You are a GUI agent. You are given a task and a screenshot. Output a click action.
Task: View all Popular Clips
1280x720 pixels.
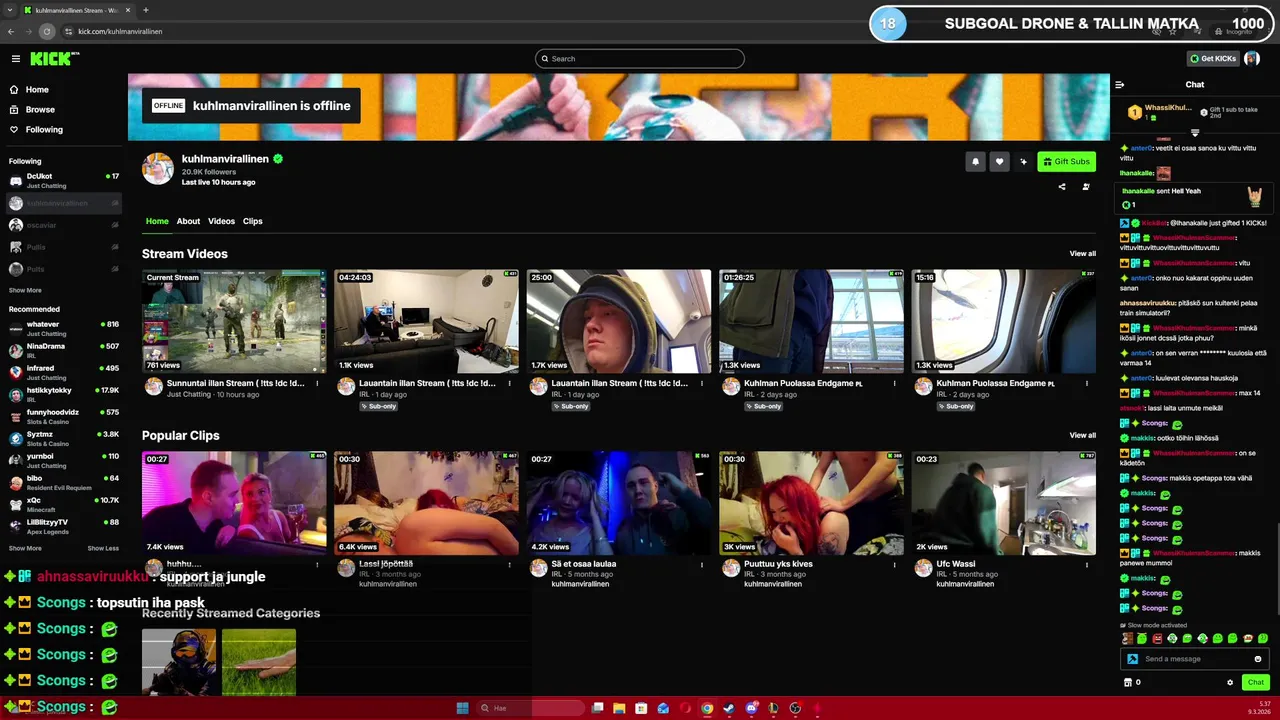click(x=1082, y=435)
